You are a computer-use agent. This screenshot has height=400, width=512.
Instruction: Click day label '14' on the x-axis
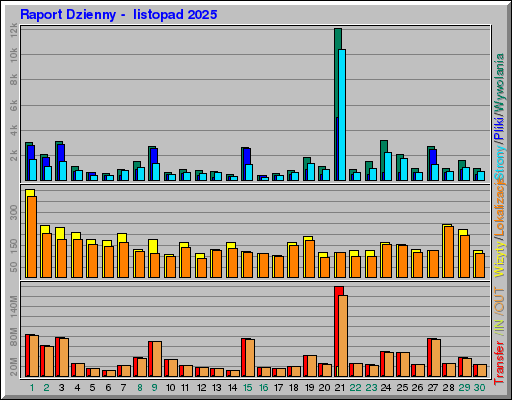coord(232,388)
